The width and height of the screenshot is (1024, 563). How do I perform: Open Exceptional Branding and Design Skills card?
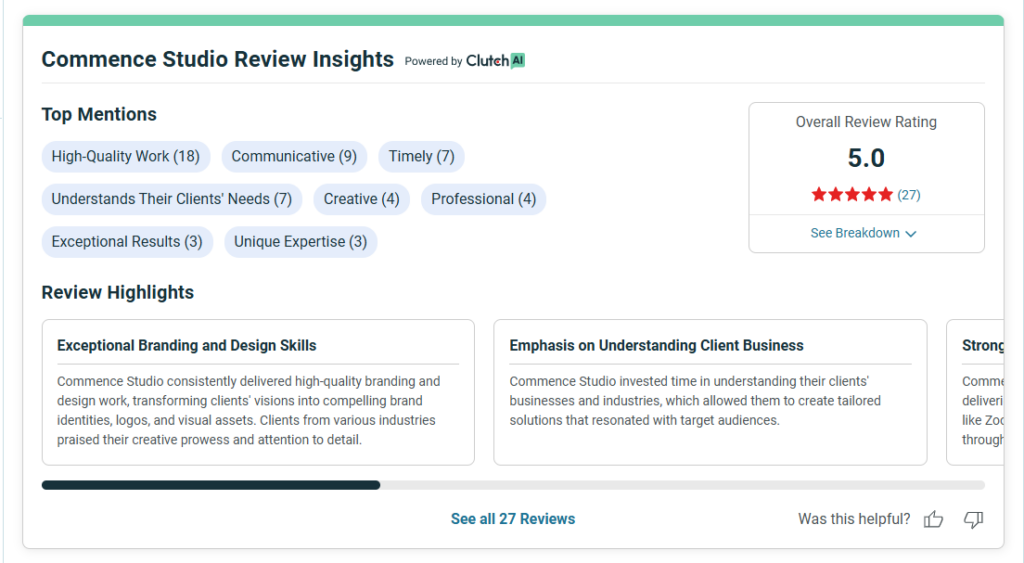pos(258,393)
